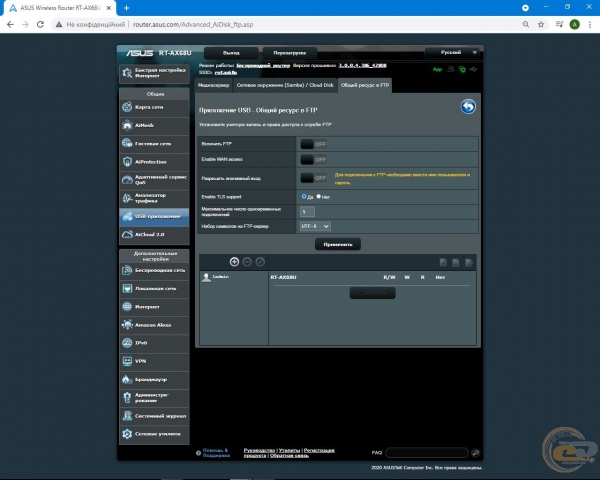
Task: Remove the selected FTP user account
Action: point(247,262)
